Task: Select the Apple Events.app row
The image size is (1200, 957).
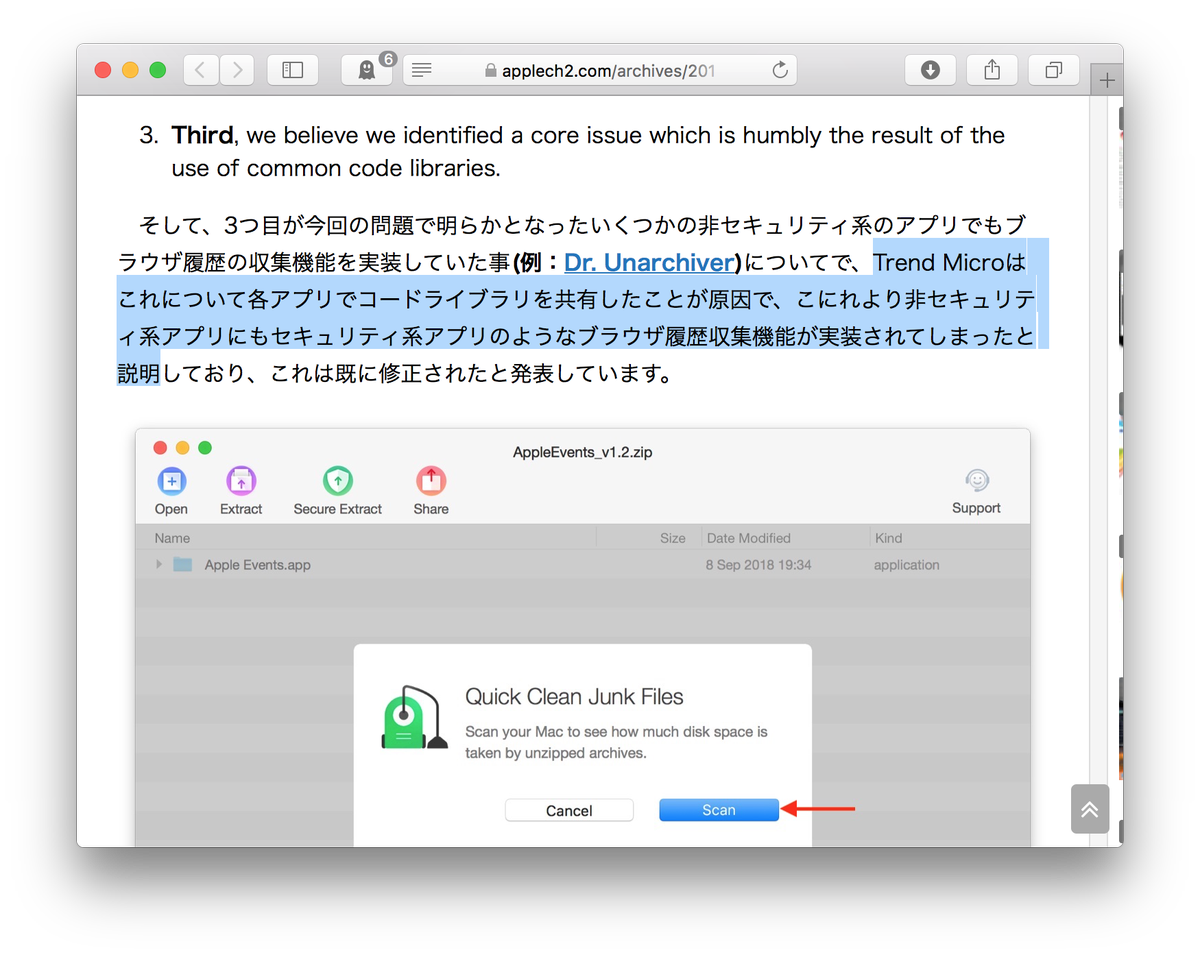Action: tap(582, 565)
